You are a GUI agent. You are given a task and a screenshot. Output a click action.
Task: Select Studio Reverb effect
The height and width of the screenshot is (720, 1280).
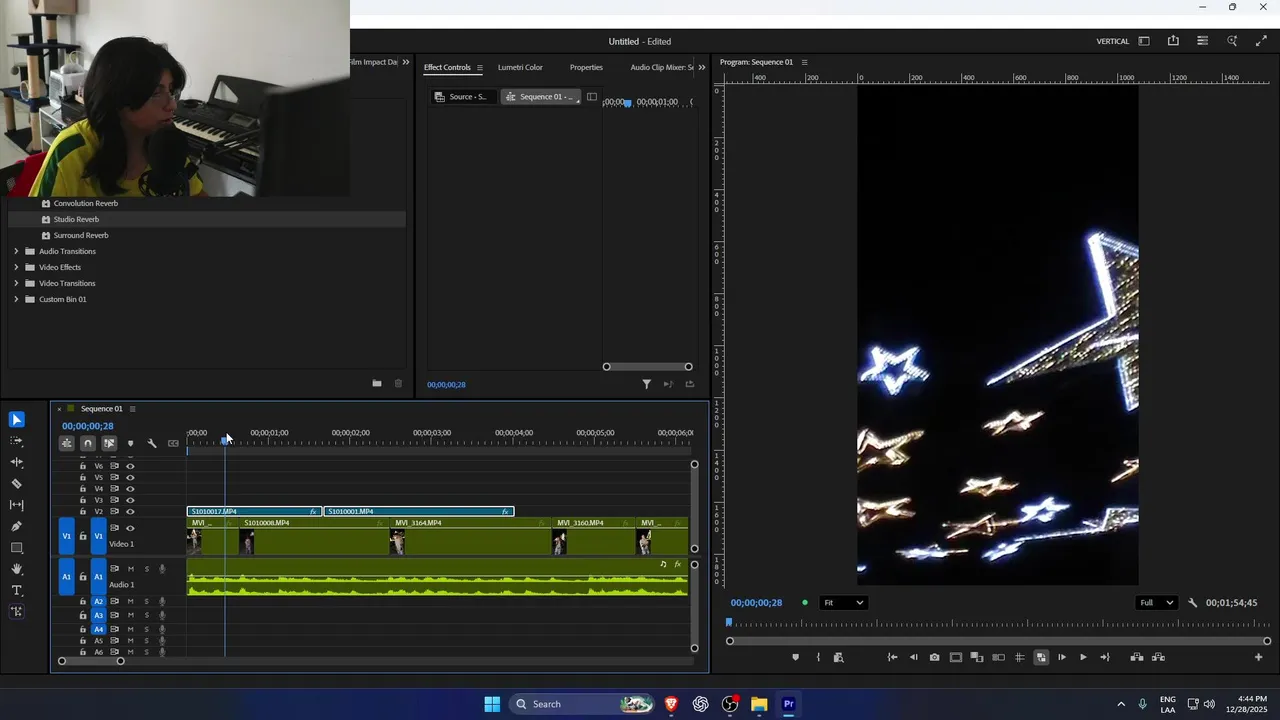76,219
